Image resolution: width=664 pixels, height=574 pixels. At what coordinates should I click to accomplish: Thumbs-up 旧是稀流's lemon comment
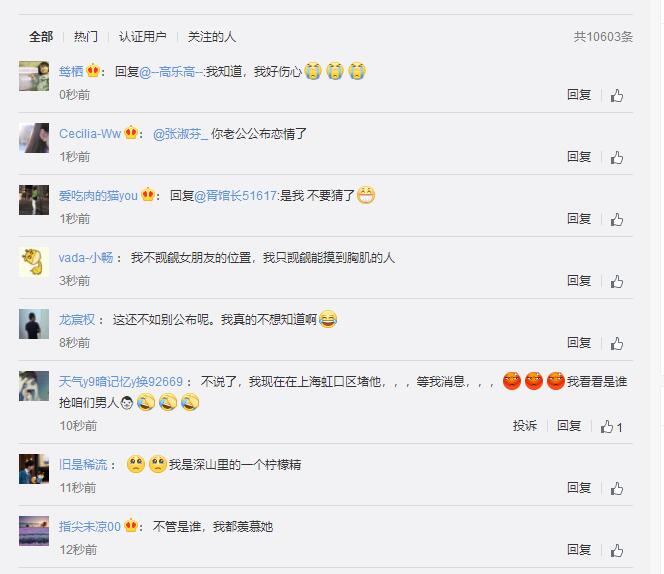[617, 488]
